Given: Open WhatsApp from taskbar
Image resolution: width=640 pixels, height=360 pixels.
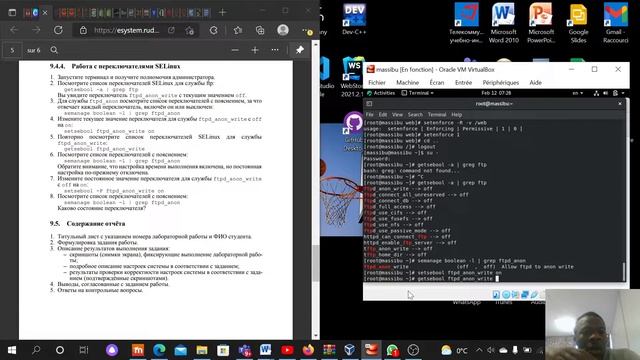Looking at the screenshot, I should [392, 350].
